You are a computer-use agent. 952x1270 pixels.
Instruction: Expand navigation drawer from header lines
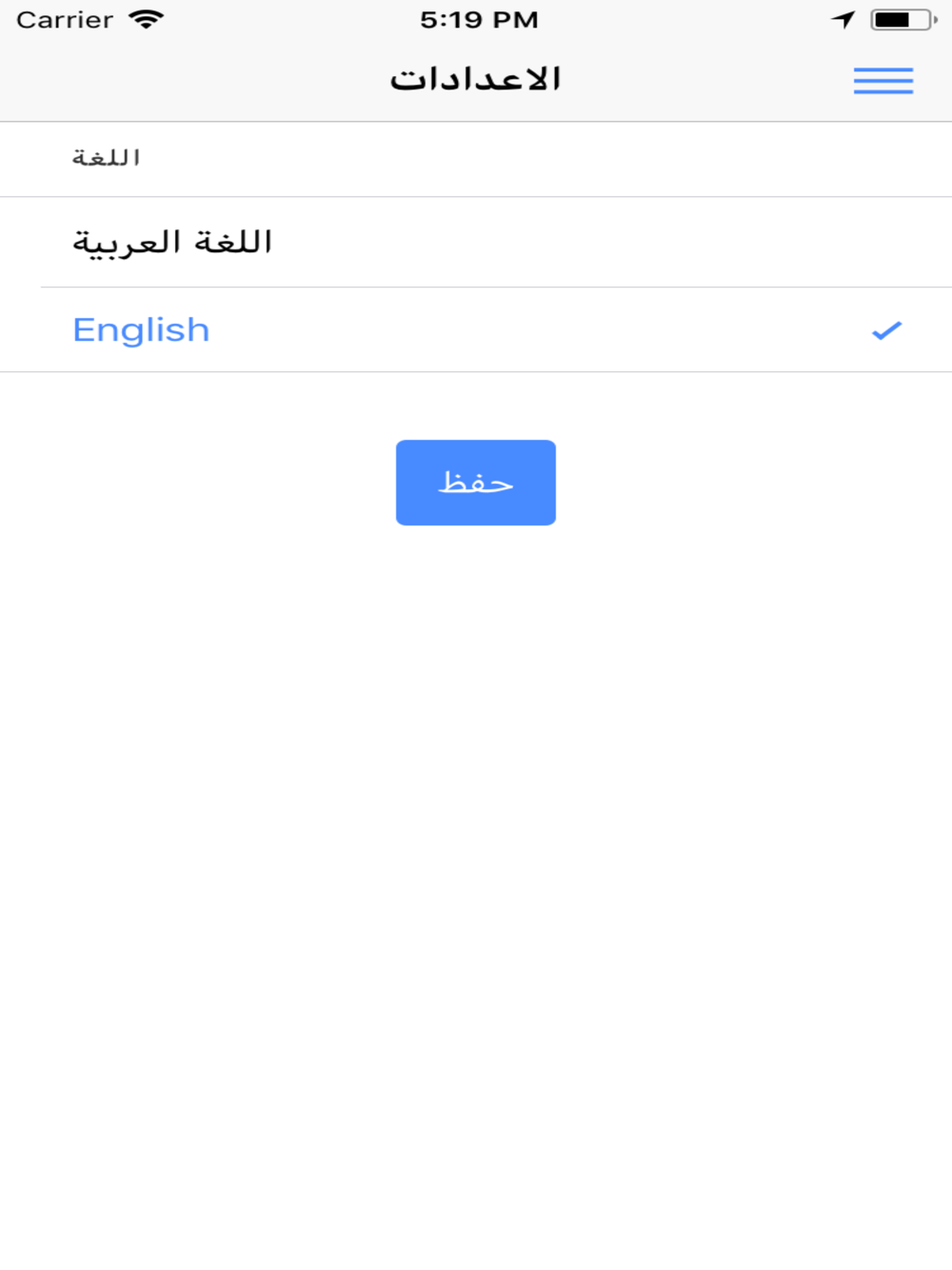click(883, 81)
